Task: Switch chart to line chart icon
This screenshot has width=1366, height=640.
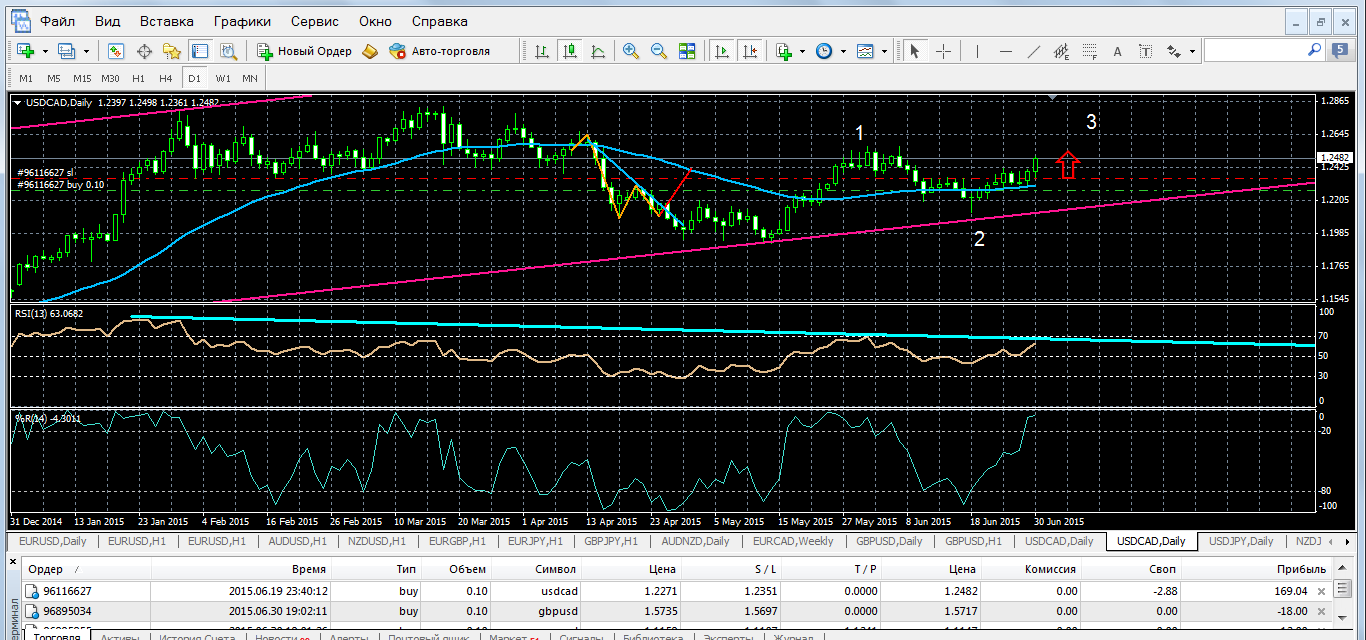Action: click(598, 51)
